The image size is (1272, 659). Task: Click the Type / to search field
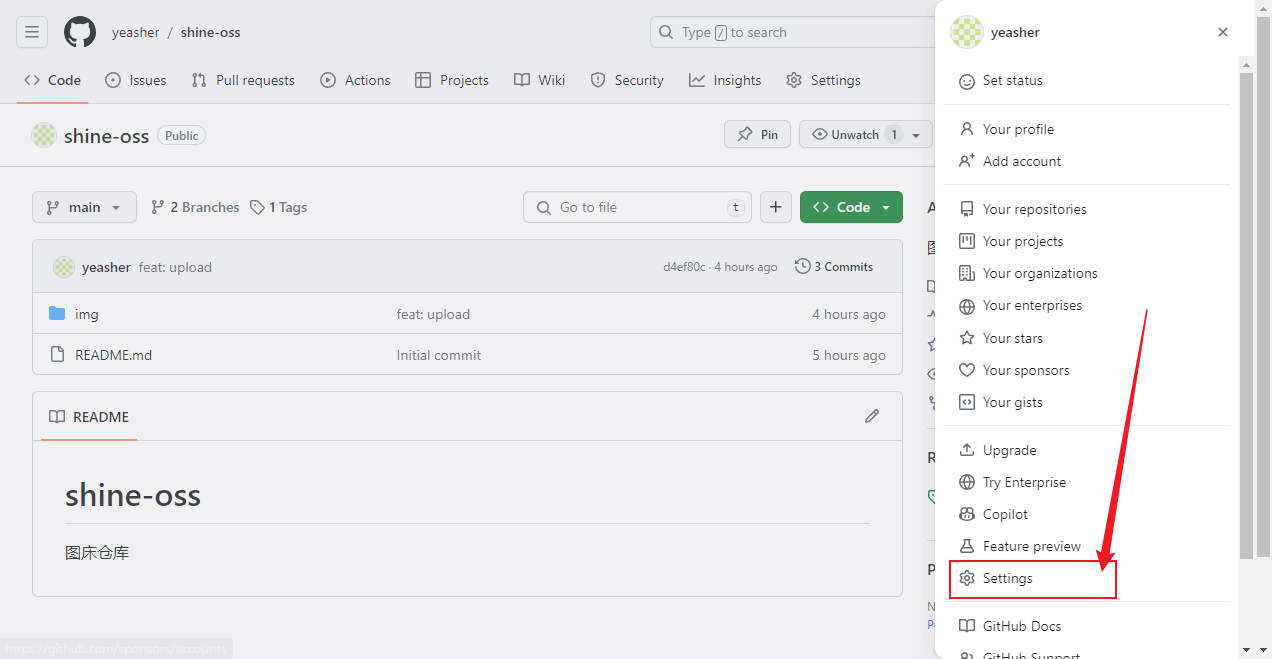[x=792, y=32]
